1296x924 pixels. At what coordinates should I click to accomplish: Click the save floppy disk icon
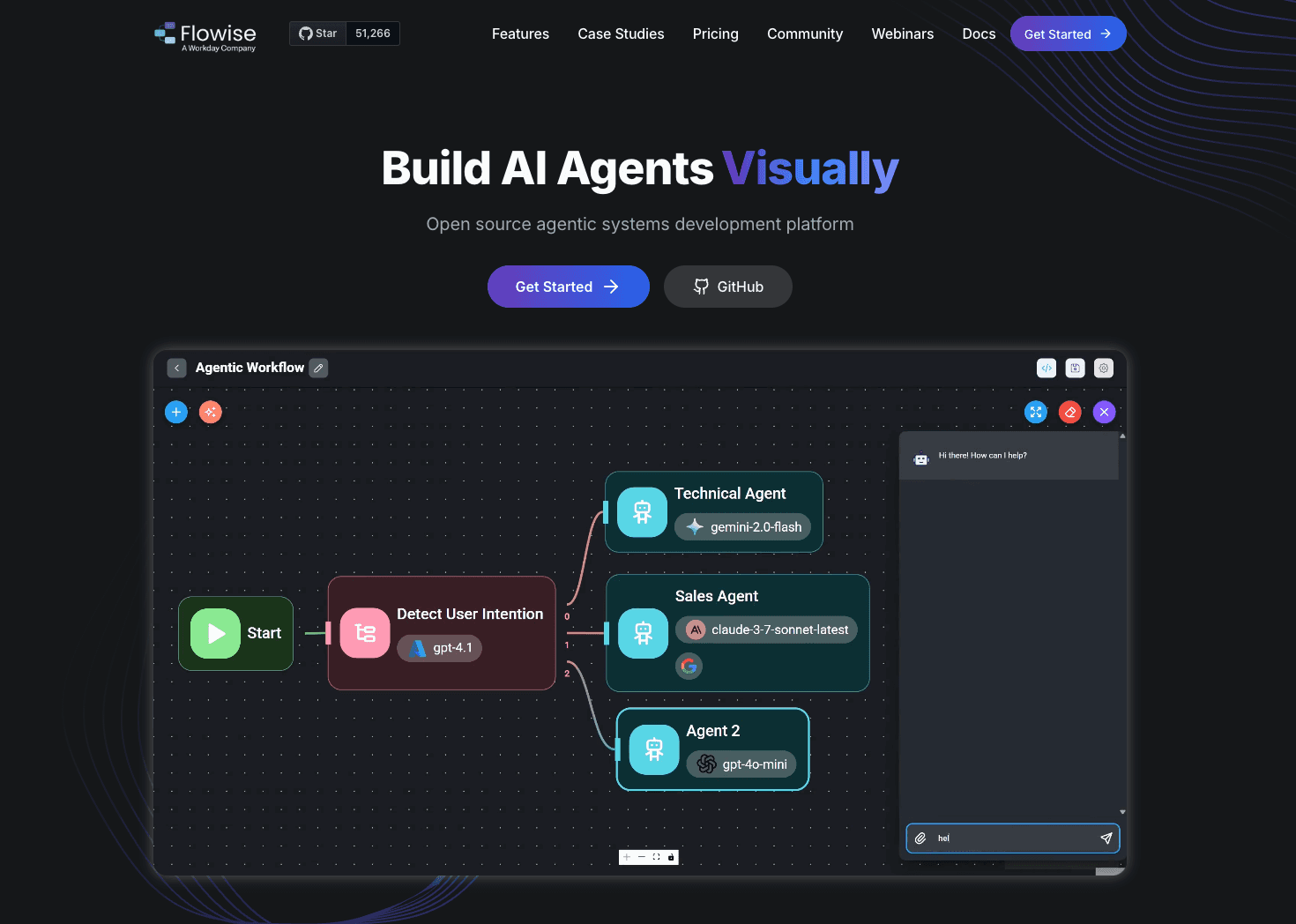1075,368
